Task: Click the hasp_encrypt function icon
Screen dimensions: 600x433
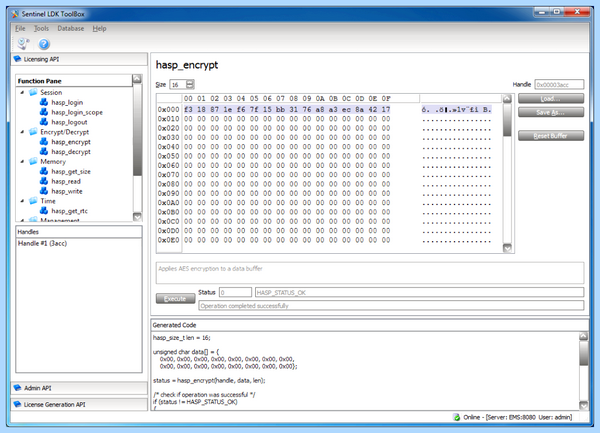Action: pyautogui.click(x=44, y=142)
